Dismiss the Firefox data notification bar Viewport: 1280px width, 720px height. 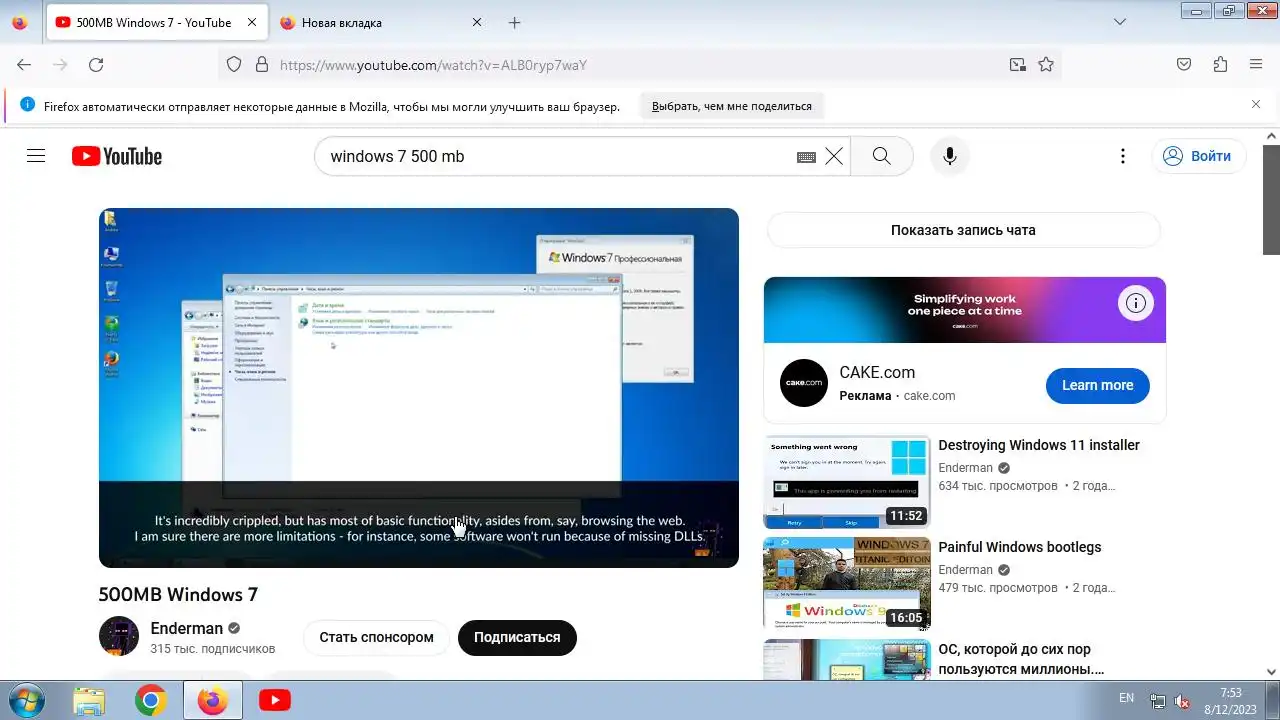pos(1256,104)
